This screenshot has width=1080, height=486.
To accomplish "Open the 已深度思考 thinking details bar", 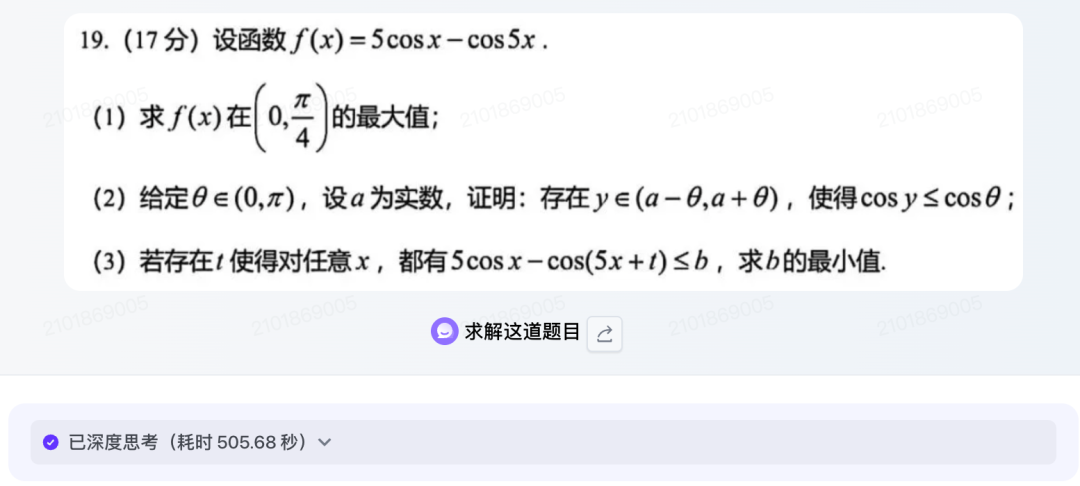I will (543, 442).
